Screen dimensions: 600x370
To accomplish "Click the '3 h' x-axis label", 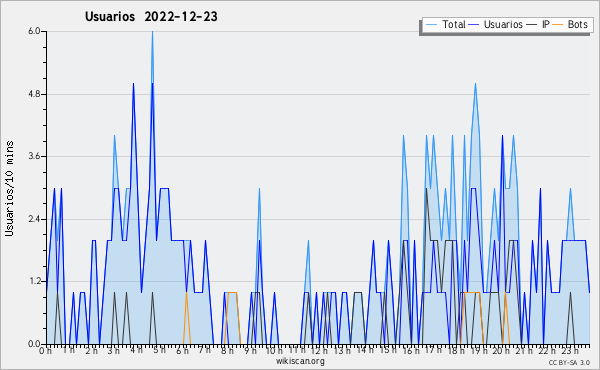I will pyautogui.click(x=114, y=350).
